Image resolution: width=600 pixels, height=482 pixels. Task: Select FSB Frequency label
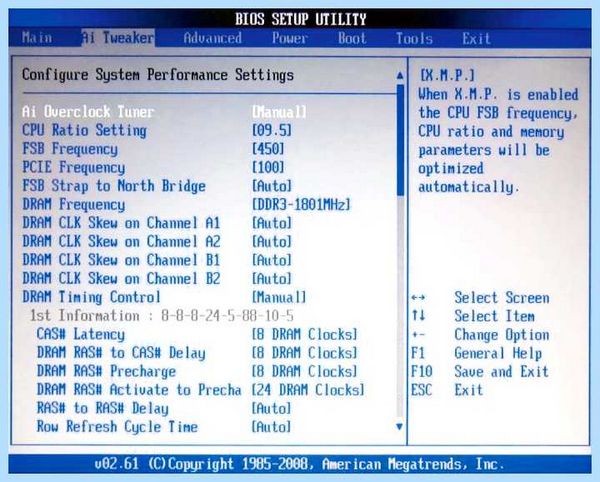coord(70,149)
